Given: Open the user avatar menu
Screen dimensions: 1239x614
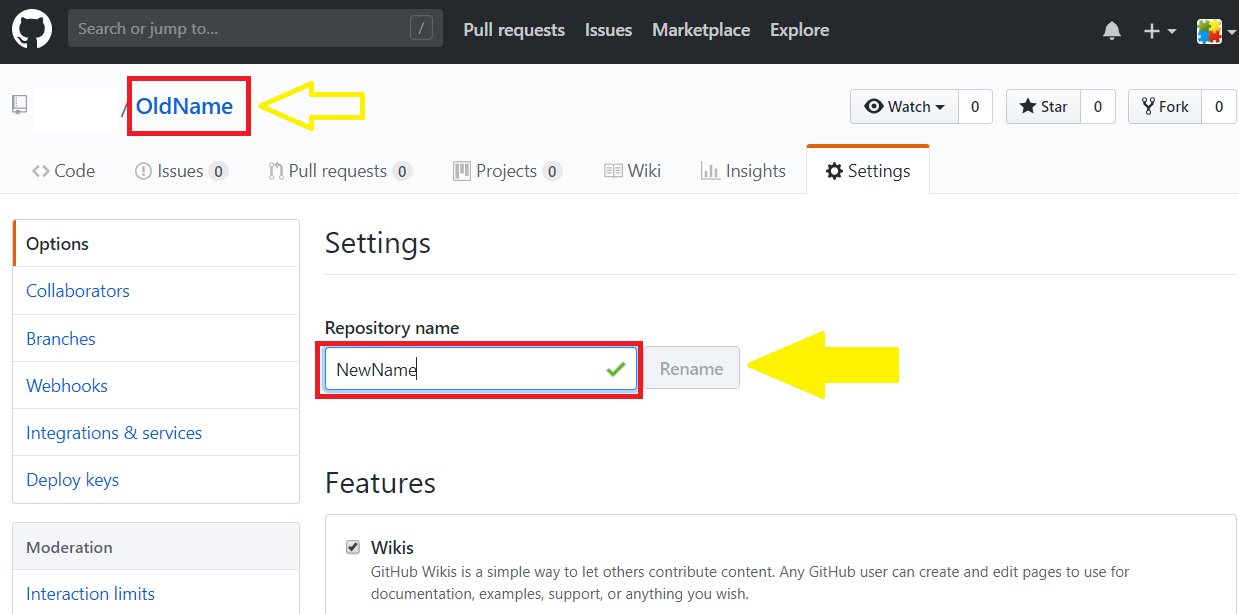Looking at the screenshot, I should pos(1215,31).
